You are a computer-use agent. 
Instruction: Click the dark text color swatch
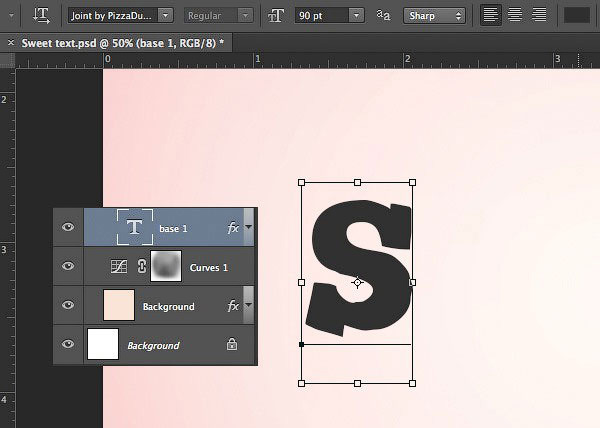(577, 15)
